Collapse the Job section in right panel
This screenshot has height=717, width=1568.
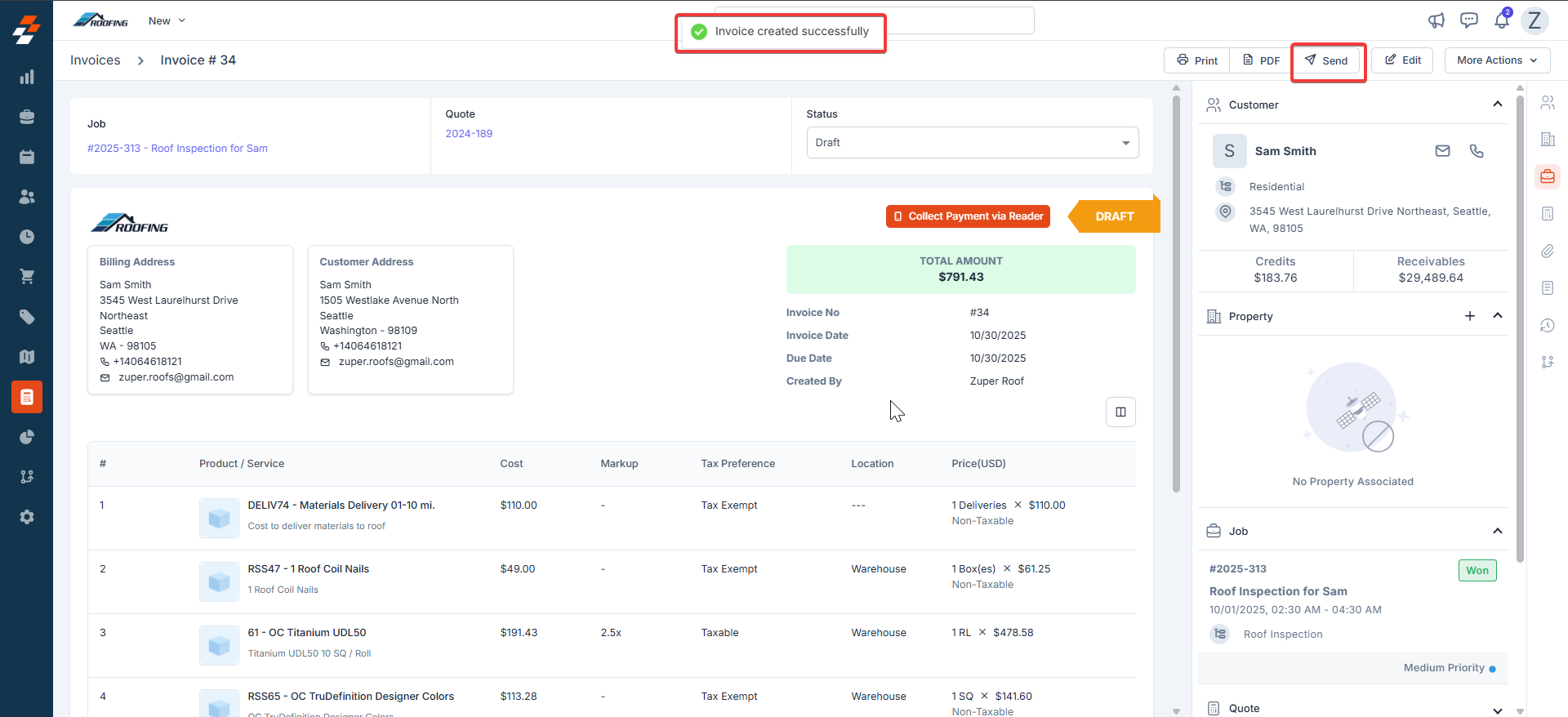coord(1498,531)
